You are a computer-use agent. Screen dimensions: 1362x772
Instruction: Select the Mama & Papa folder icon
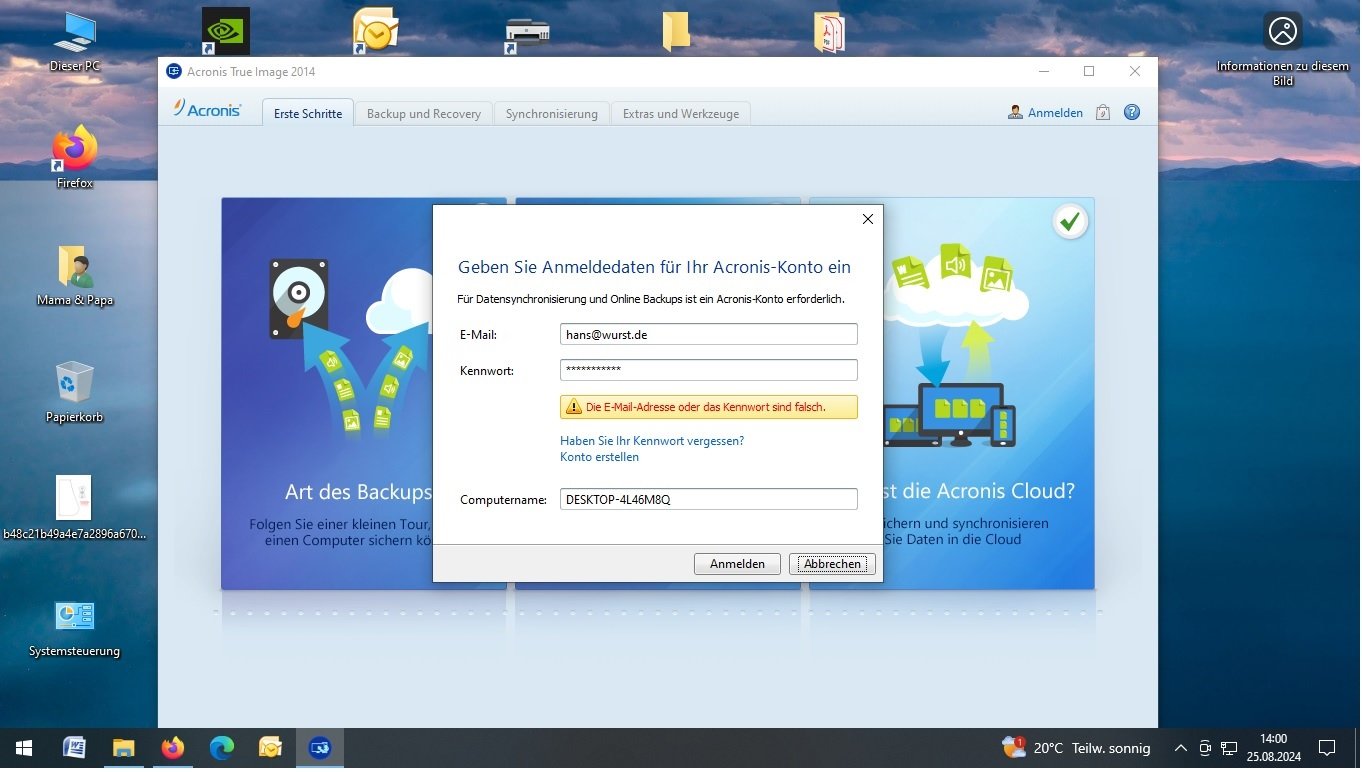75,267
